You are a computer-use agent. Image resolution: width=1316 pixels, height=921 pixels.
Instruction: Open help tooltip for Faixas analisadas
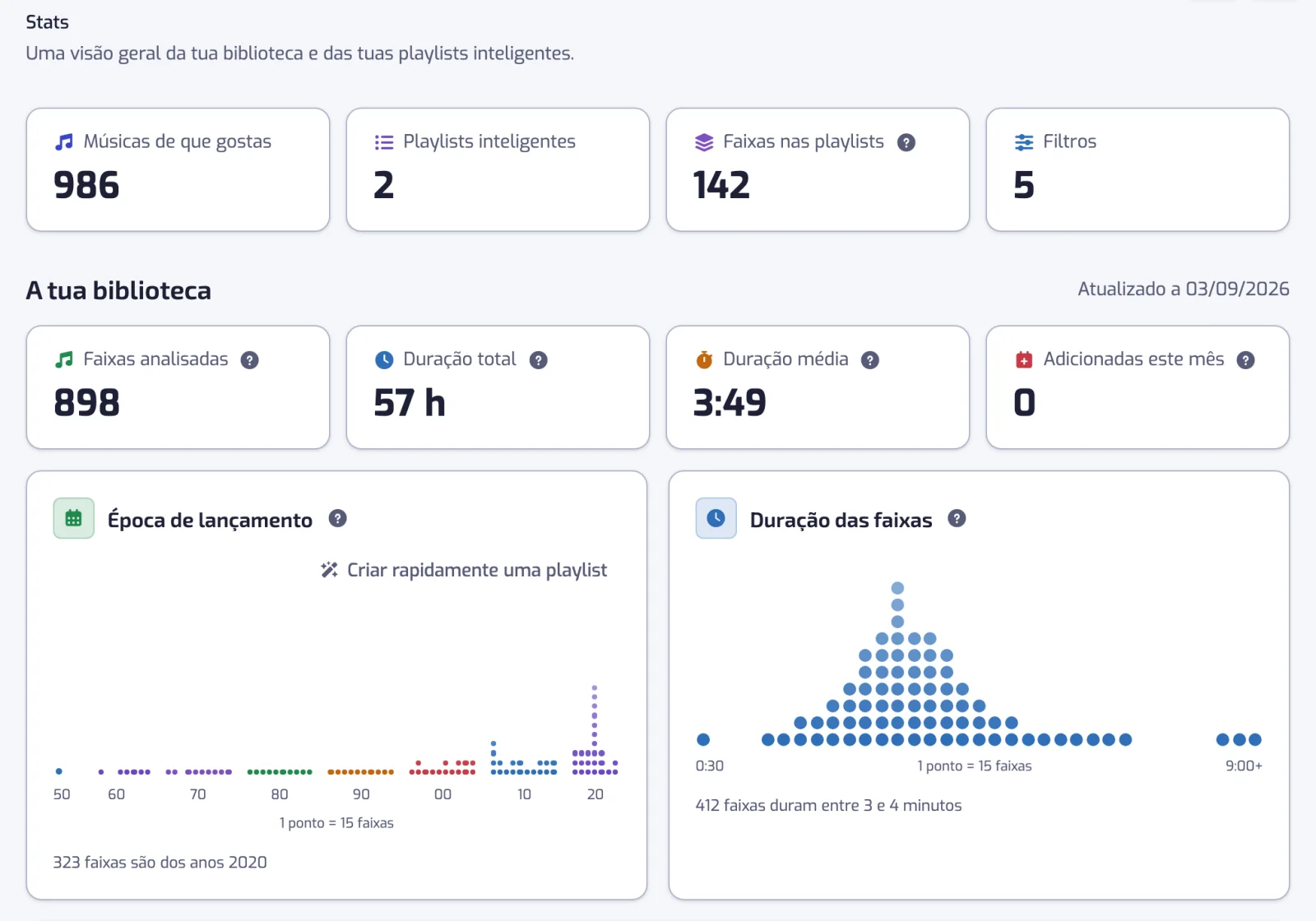point(250,360)
